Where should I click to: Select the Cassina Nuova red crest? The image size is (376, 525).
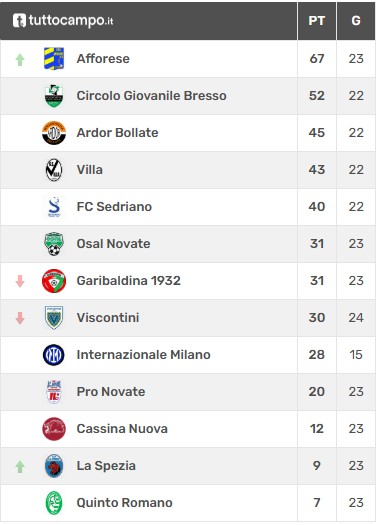(54, 429)
